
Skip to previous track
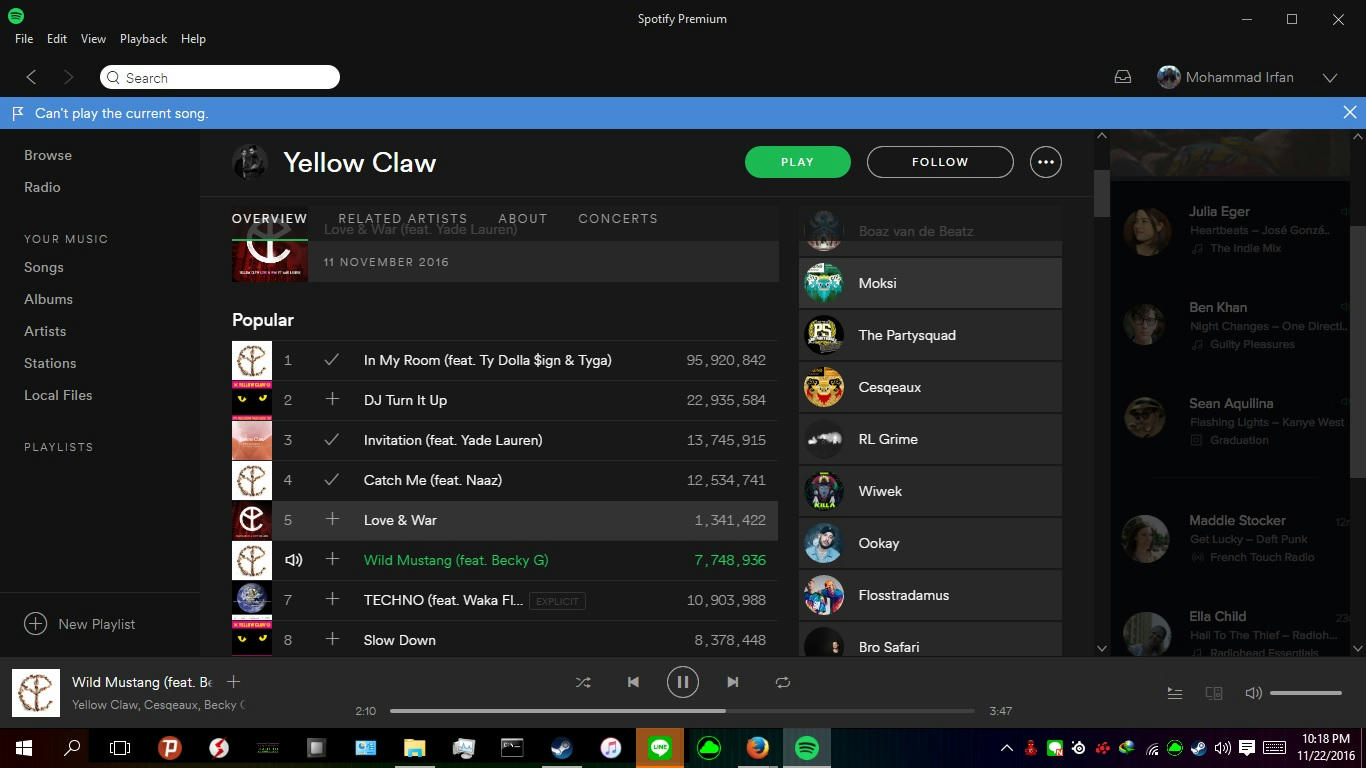(633, 682)
